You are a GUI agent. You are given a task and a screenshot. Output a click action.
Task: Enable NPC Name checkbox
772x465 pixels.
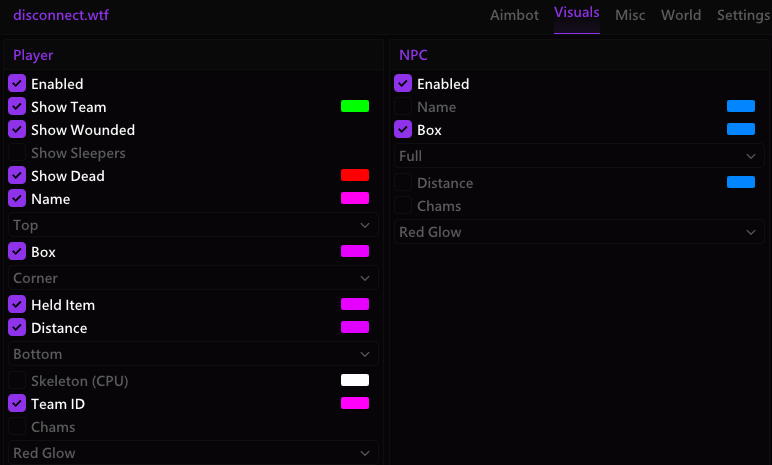click(x=403, y=107)
